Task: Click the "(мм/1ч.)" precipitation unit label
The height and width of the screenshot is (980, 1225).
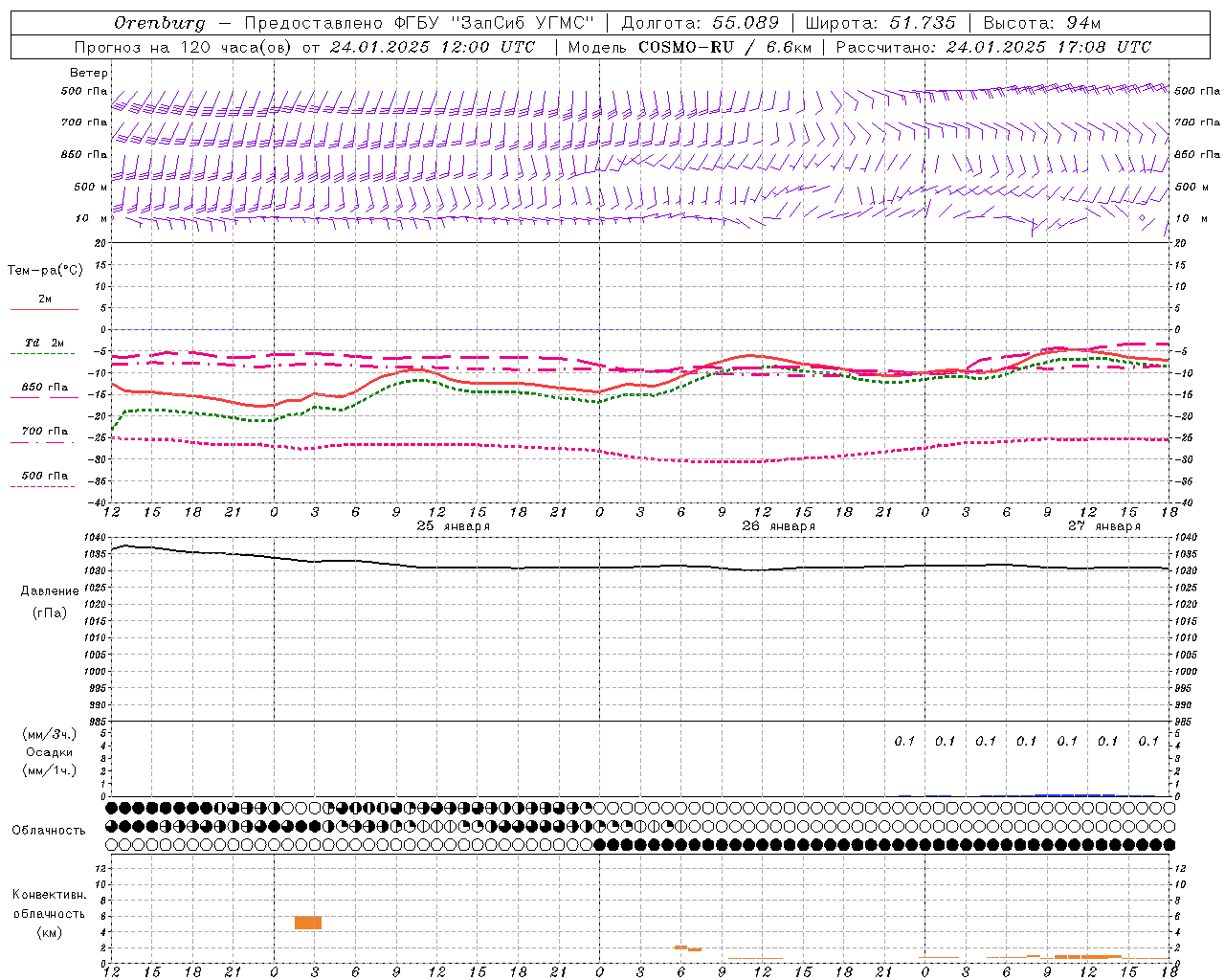Action: 50,770
